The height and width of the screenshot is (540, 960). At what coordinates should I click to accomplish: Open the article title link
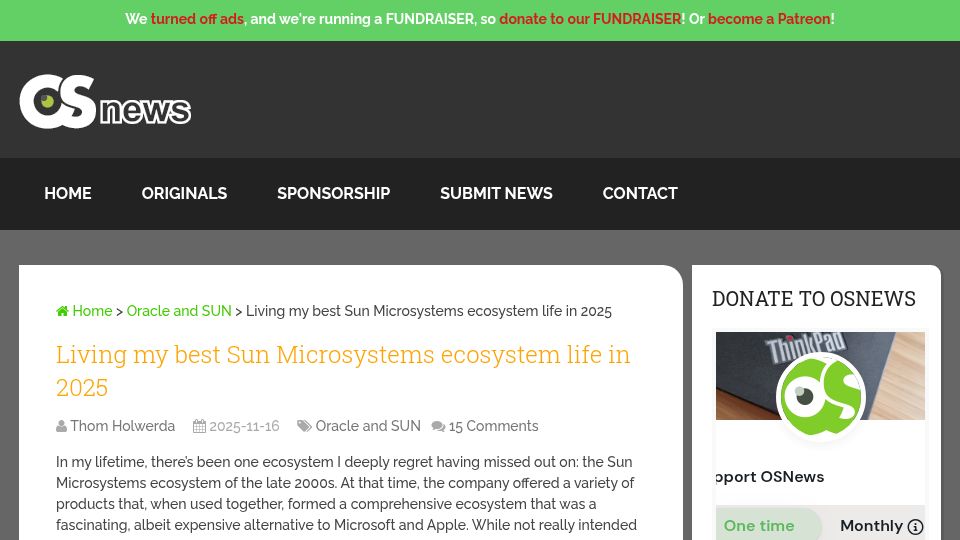tap(343, 370)
